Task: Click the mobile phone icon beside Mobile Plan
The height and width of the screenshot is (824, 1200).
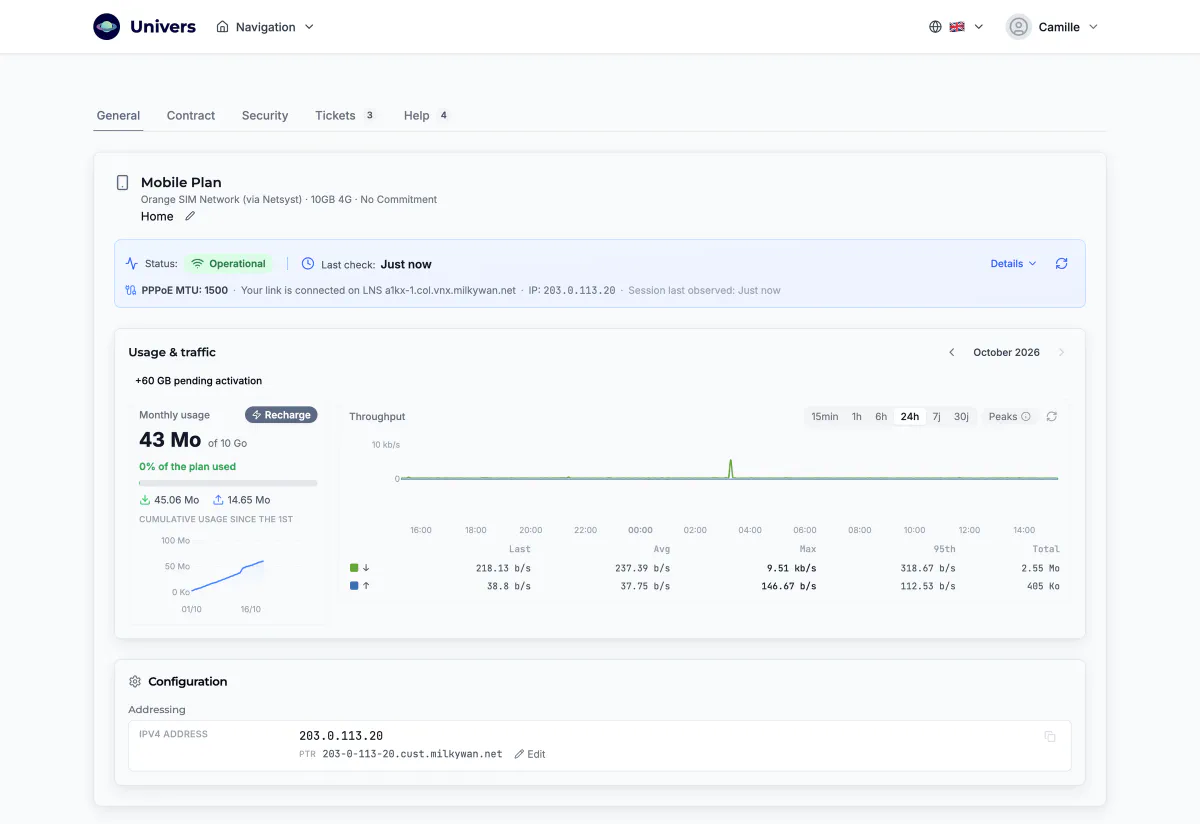Action: pyautogui.click(x=122, y=183)
